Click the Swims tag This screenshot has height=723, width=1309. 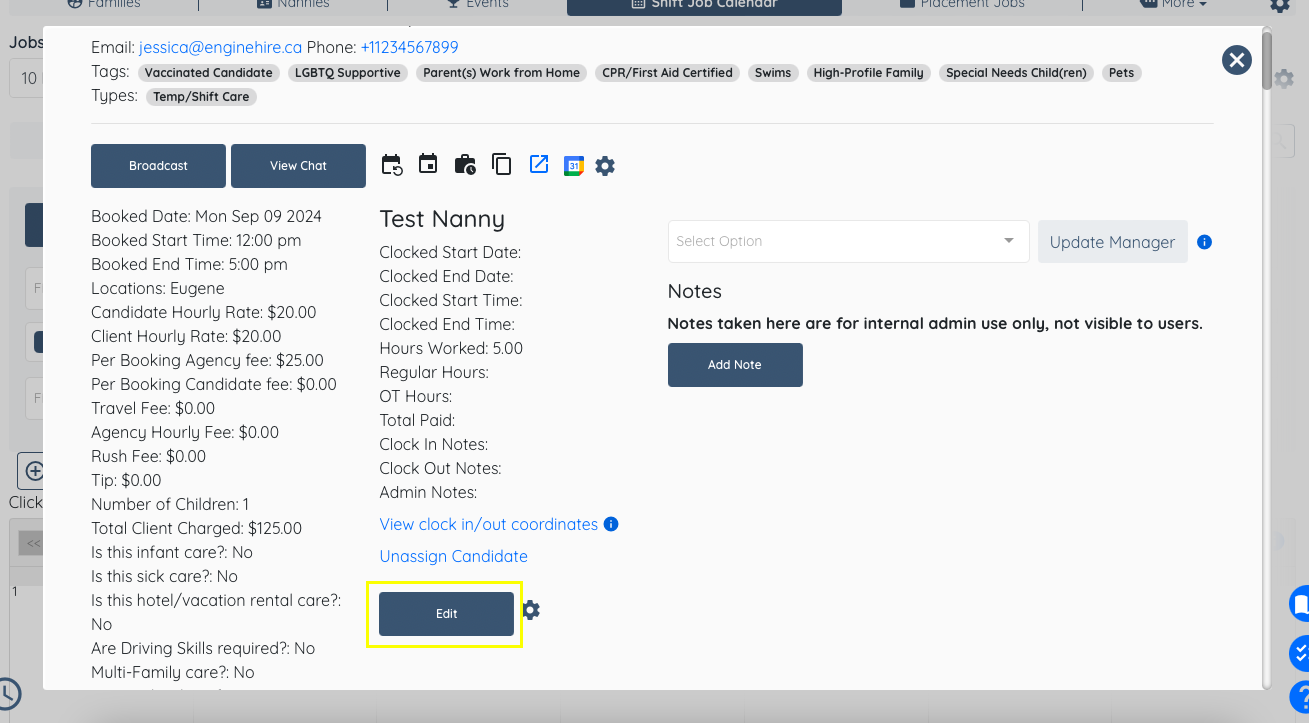(773, 73)
